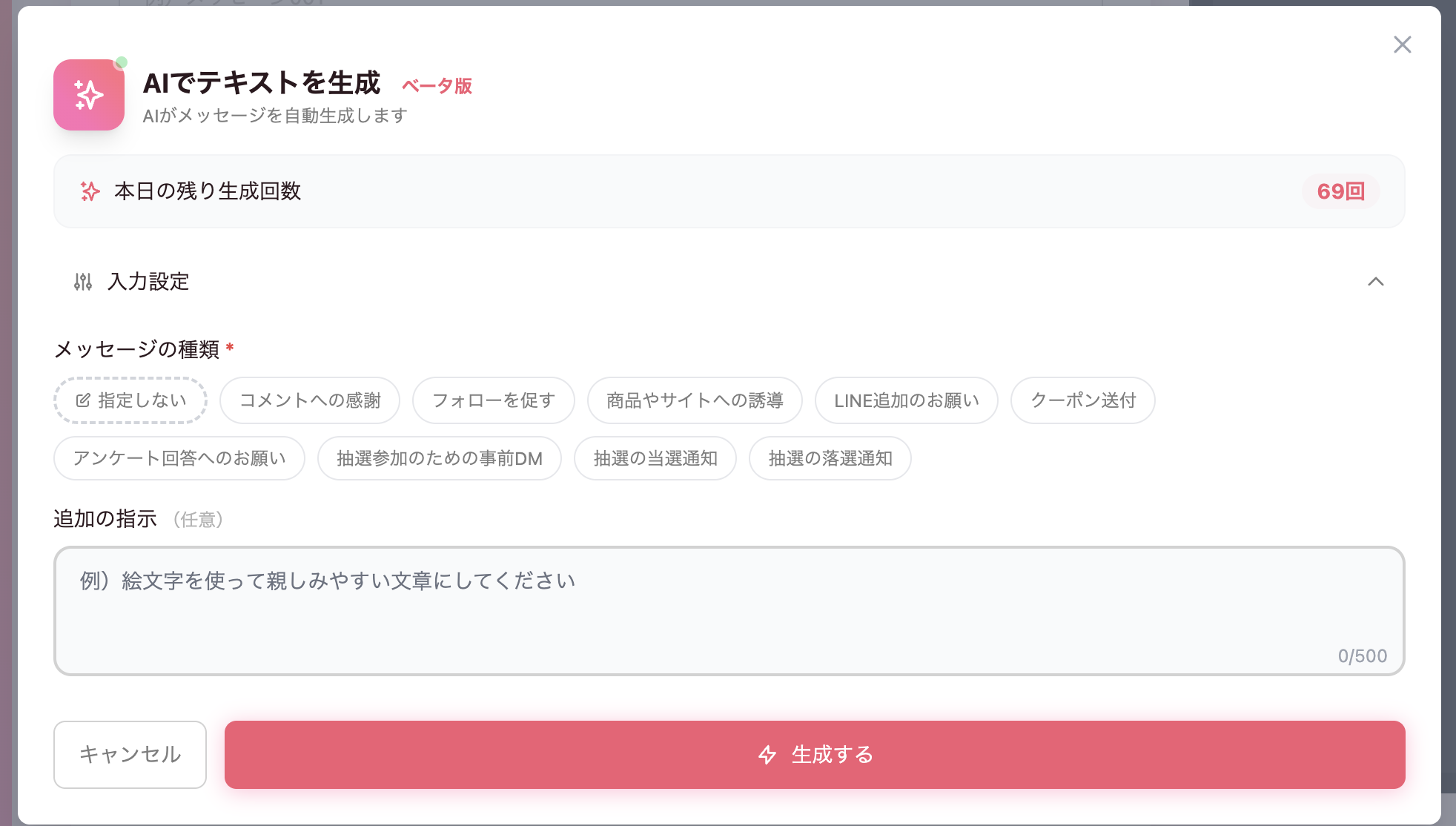Close the AI text generation dialog
The width and height of the screenshot is (1456, 826).
click(x=1402, y=44)
